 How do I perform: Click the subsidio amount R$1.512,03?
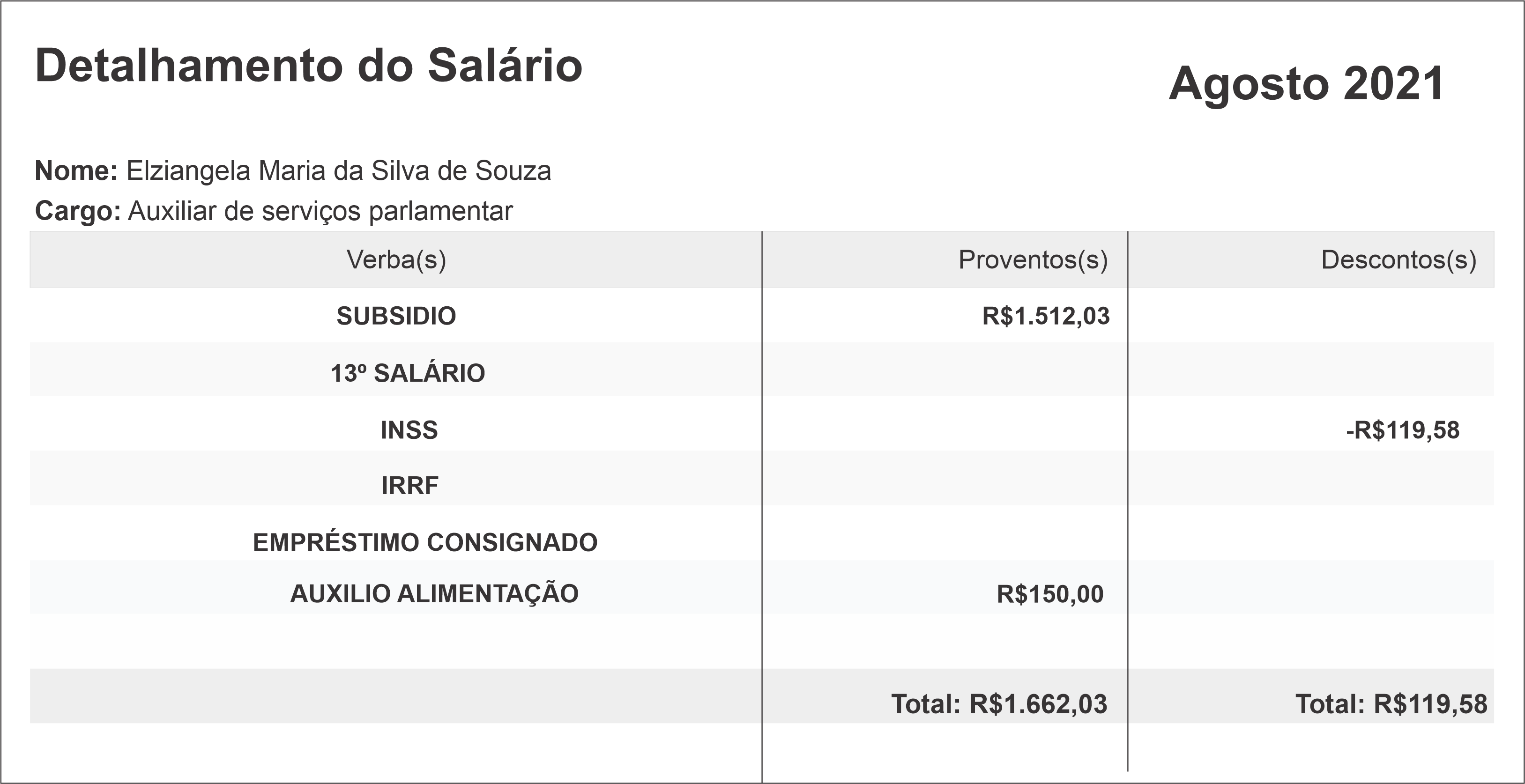tap(1045, 316)
